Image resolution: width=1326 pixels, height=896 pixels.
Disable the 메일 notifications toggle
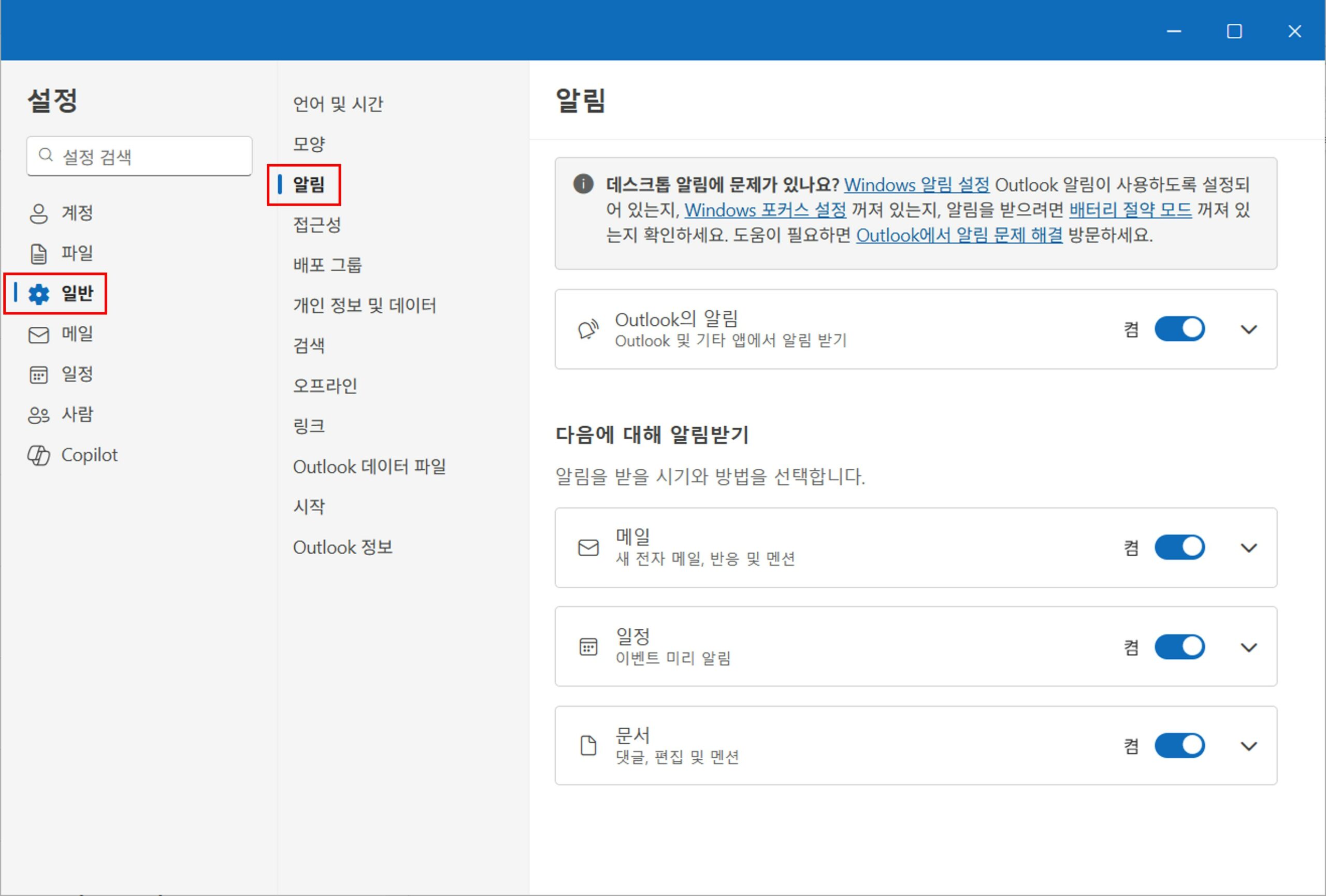click(x=1179, y=547)
